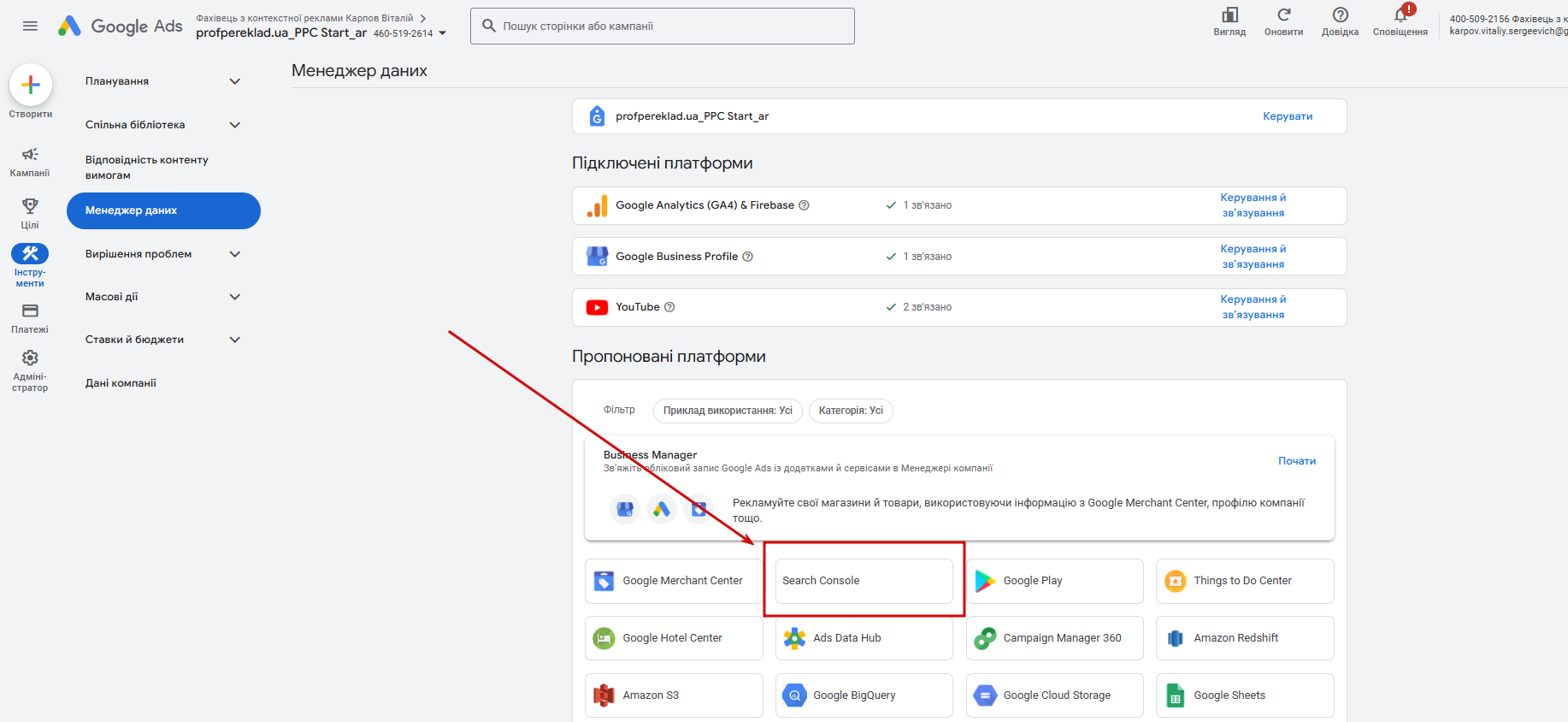The height and width of the screenshot is (722, 1568).
Task: Click the account email karpov.vitaliy.sergeevich
Action: pos(1508,31)
